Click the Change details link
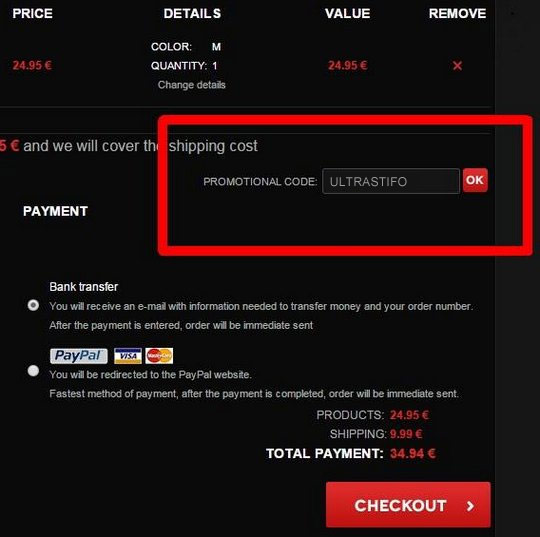540x537 pixels. pyautogui.click(x=191, y=85)
